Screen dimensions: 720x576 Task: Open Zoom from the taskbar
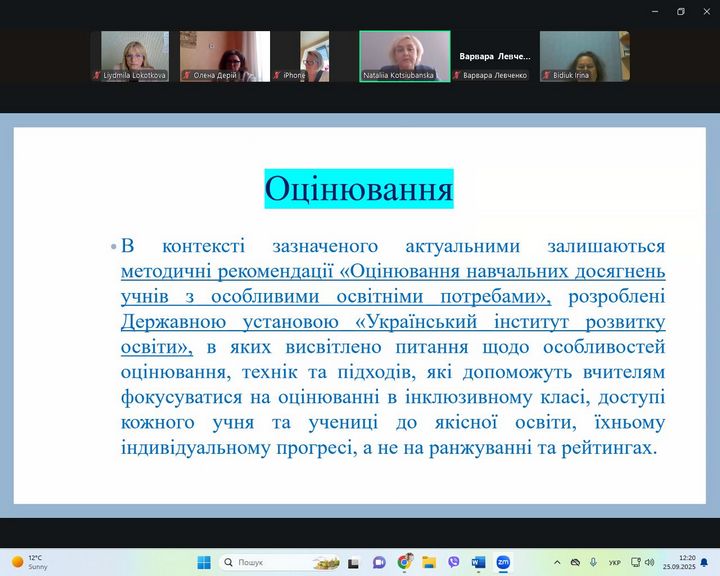(x=503, y=562)
